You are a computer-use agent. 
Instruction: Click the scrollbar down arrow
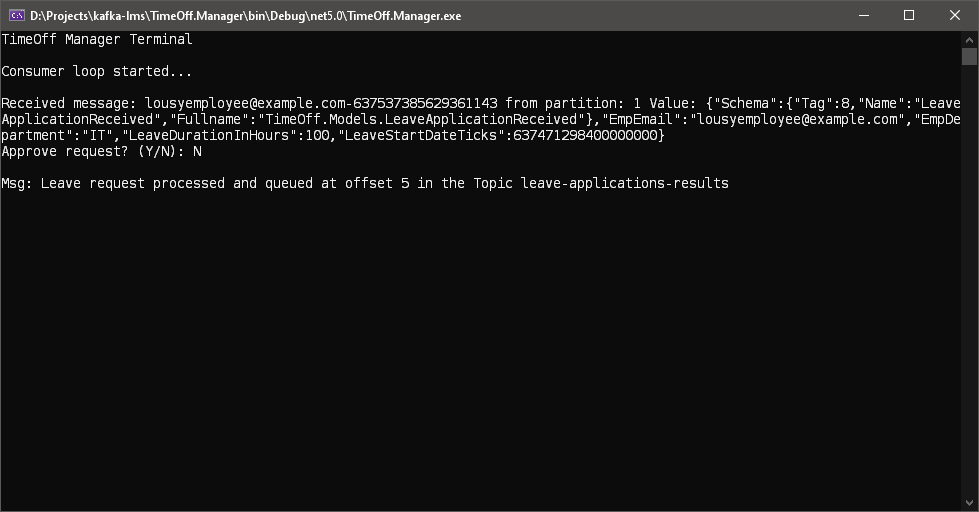pyautogui.click(x=969, y=503)
